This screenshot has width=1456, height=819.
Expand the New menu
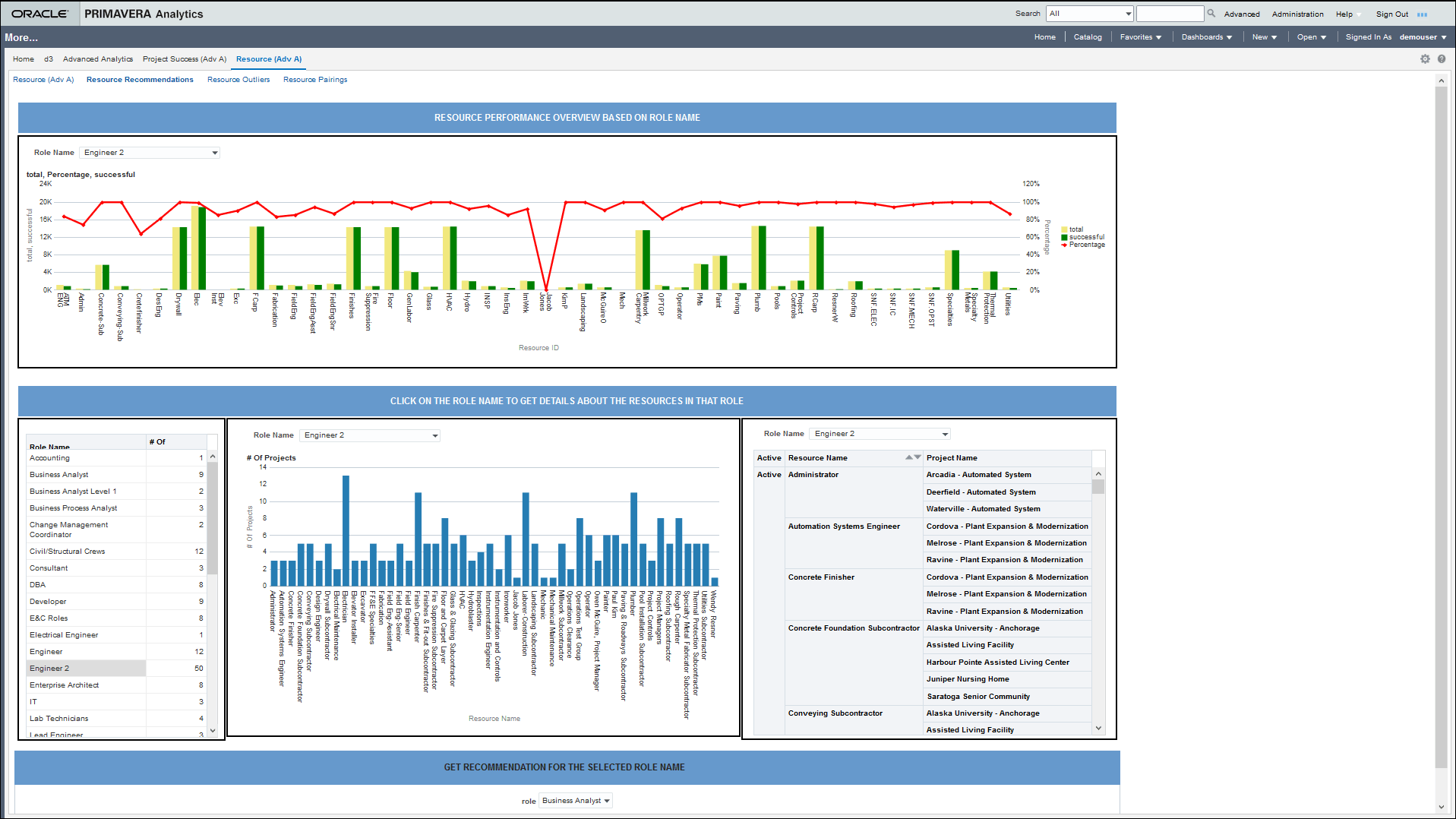(x=1264, y=37)
